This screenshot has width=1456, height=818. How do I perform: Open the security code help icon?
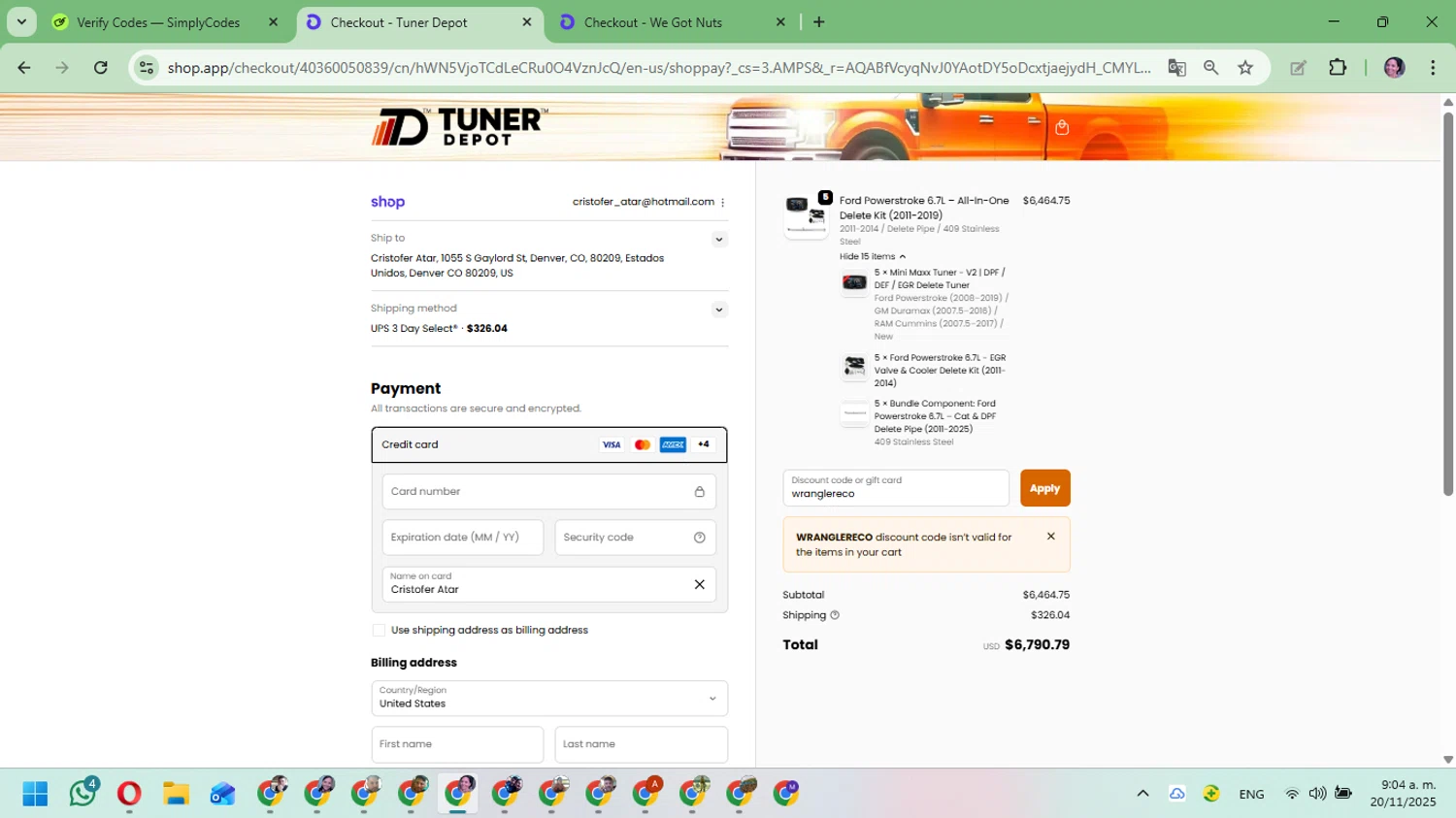[x=699, y=538]
